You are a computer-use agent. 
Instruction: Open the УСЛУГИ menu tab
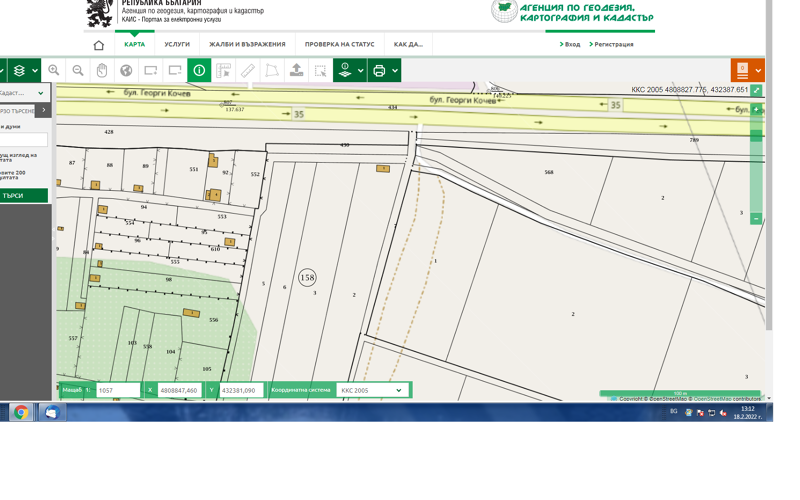177,44
